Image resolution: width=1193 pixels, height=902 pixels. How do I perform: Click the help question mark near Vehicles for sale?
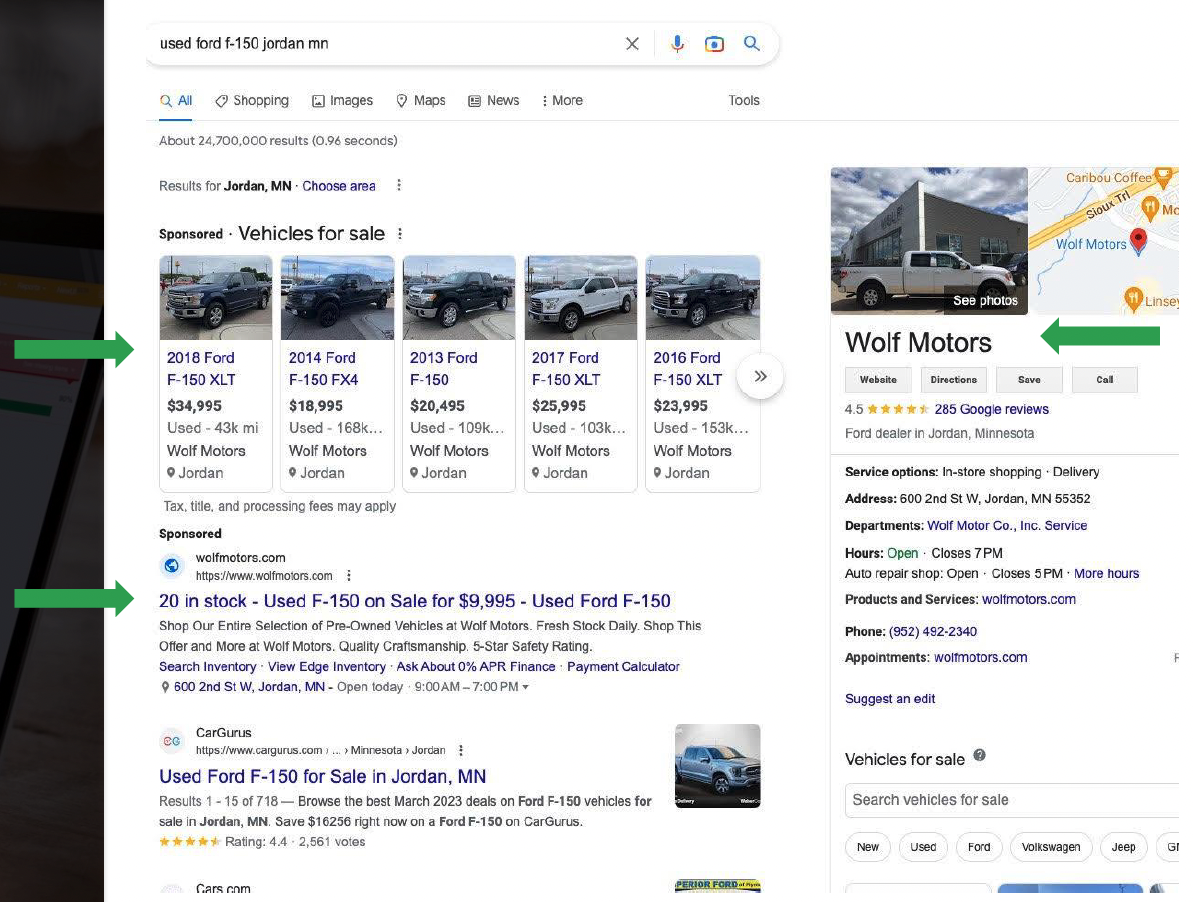pyautogui.click(x=979, y=755)
